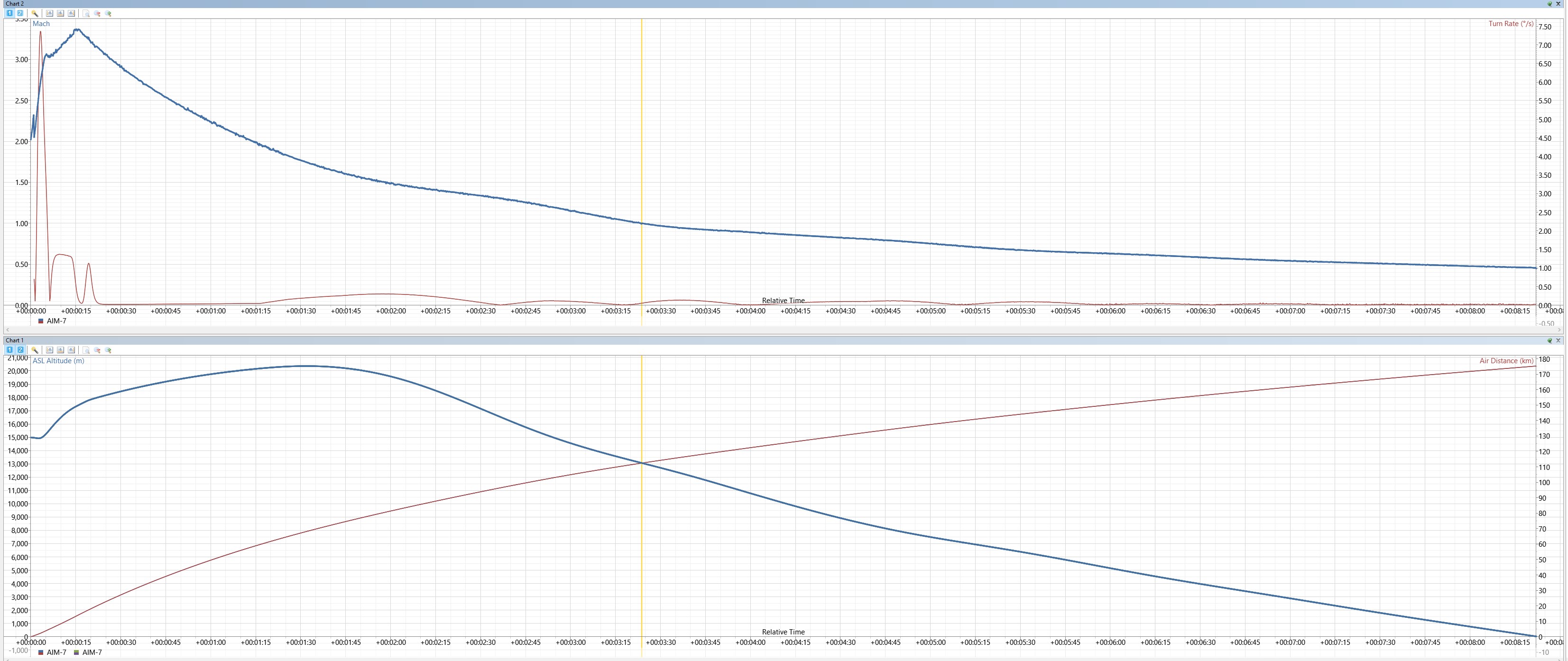Click the Chart 2 panel title
This screenshot has width=1568, height=661.
[15, 4]
